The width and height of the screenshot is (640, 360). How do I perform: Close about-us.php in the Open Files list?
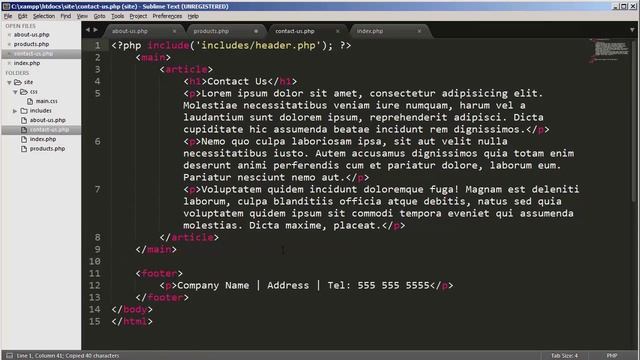click(9, 35)
